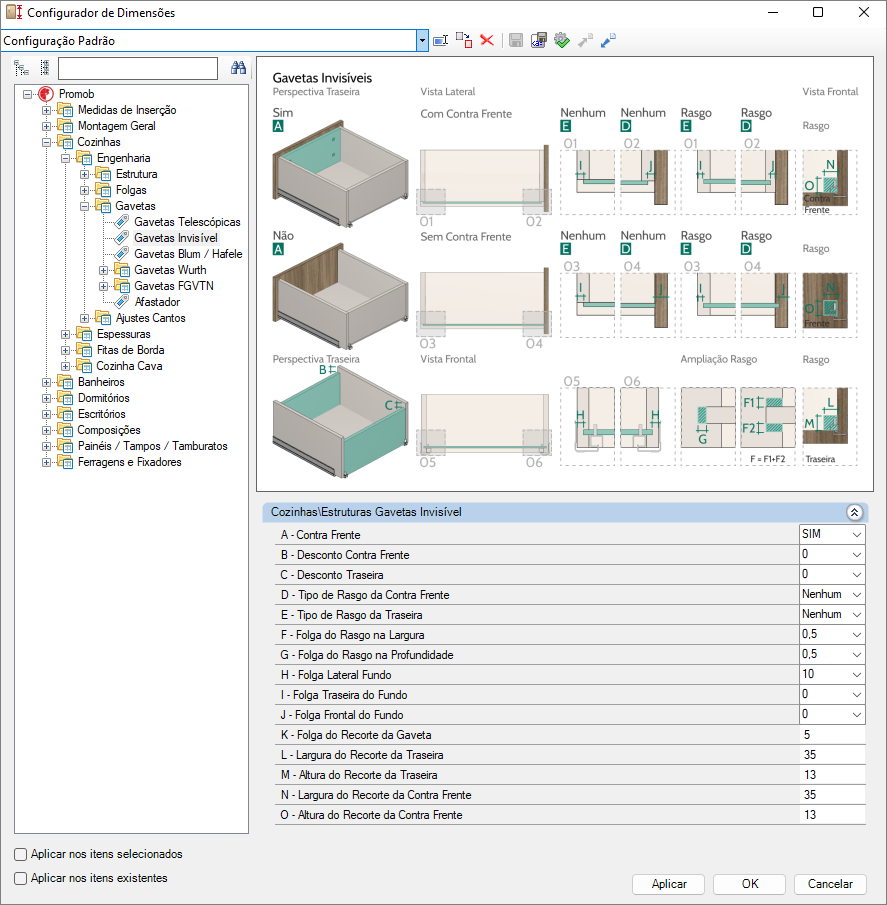Click the rename configuration icon
Screen dimensions: 887x905
[441, 40]
